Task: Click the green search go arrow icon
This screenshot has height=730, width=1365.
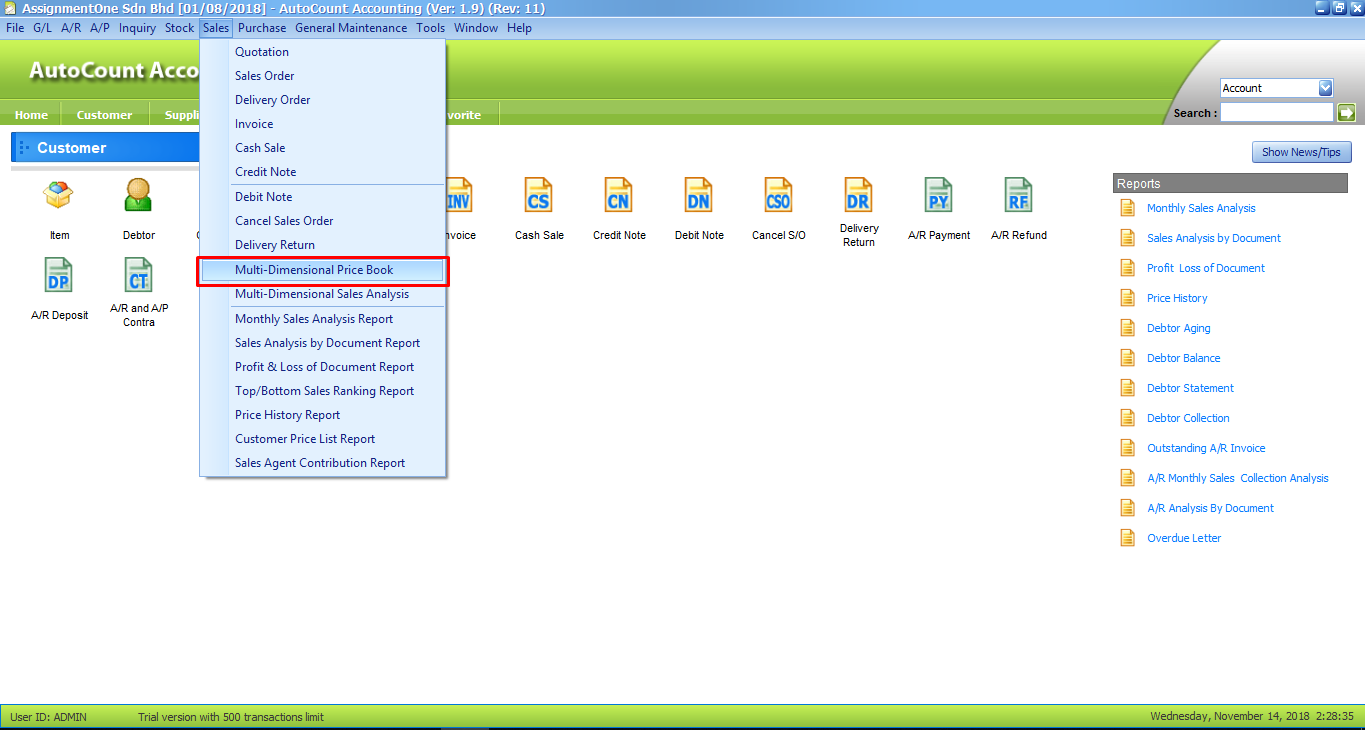Action: click(1346, 113)
